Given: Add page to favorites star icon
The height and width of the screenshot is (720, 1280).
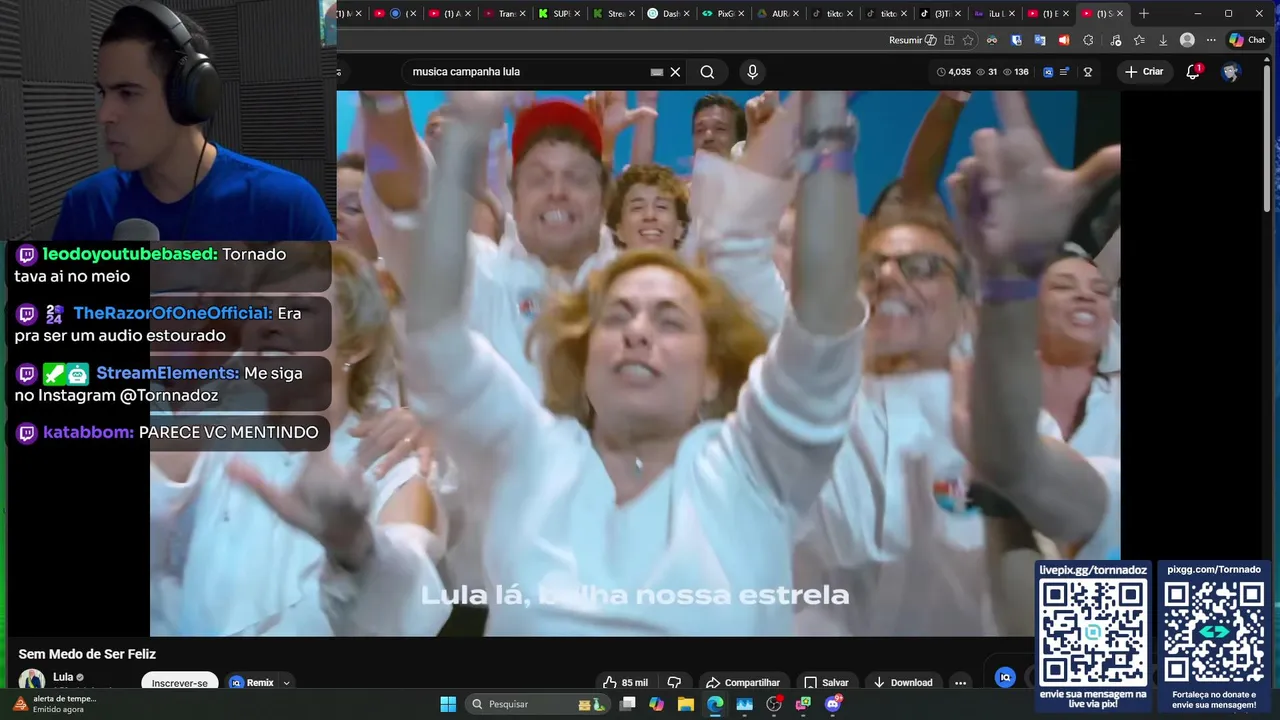Looking at the screenshot, I should 968,40.
